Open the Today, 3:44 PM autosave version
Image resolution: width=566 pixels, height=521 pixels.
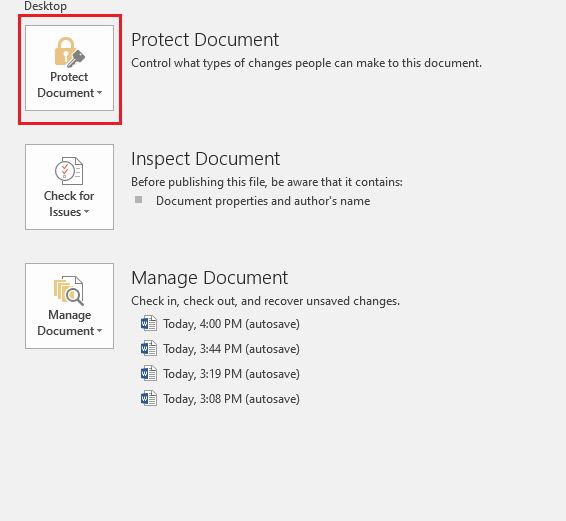(231, 349)
